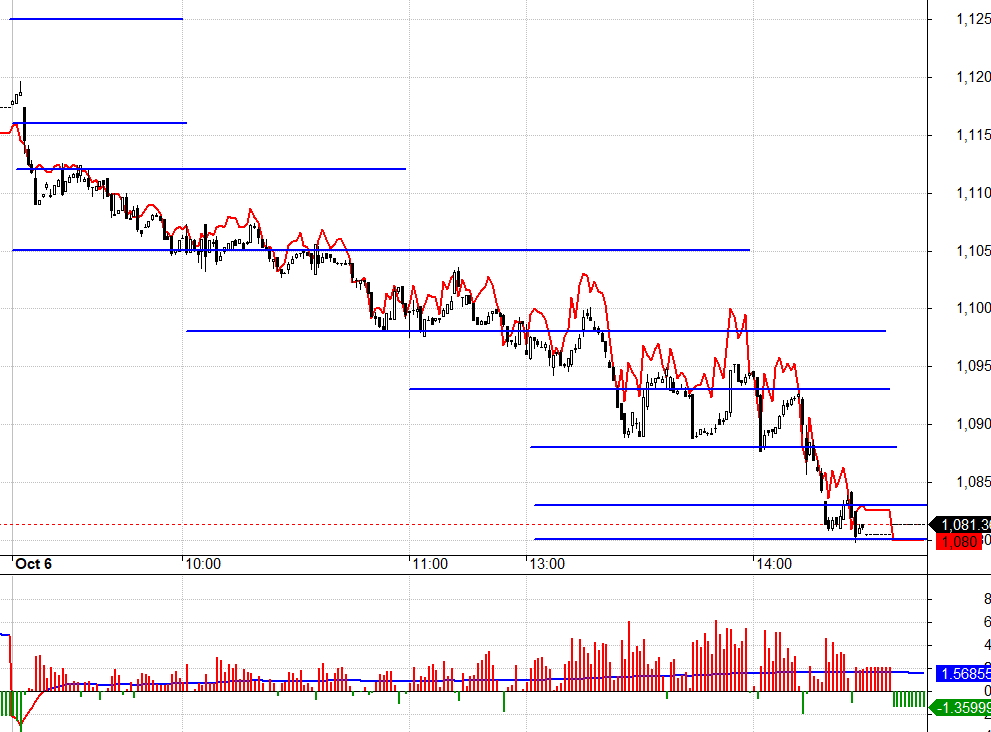Click the 11:00 time axis label
Viewport: 991px width, 732px height.
[430, 564]
